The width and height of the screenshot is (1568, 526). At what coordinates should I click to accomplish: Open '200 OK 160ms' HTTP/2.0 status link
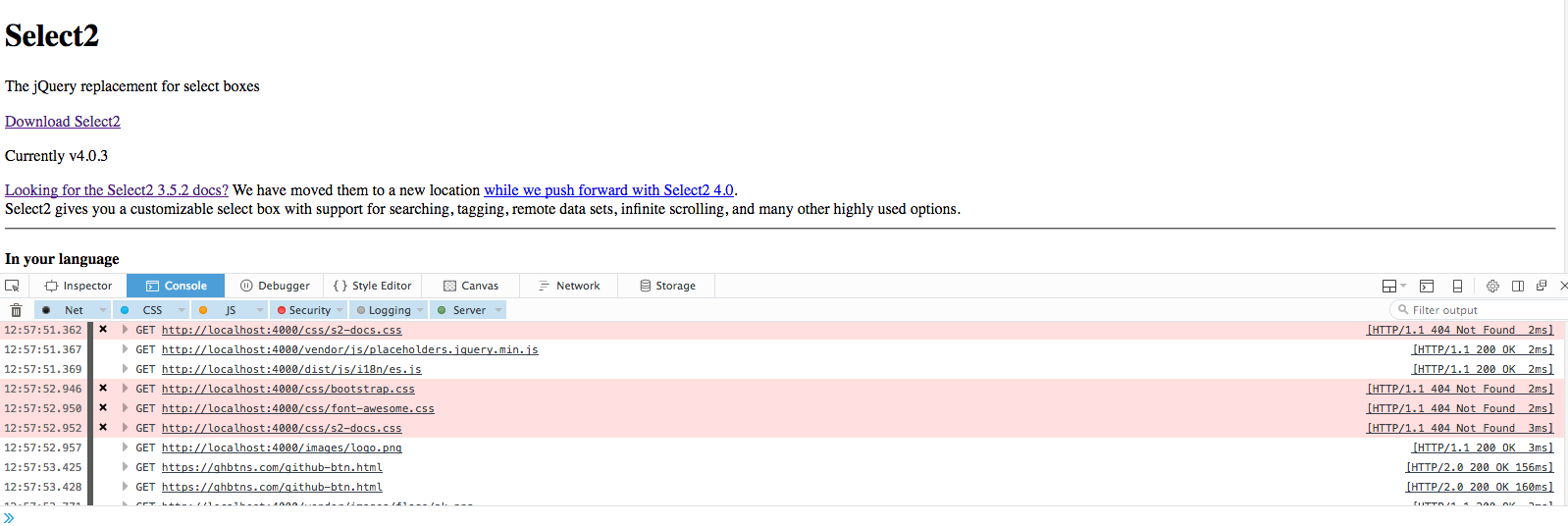coord(1480,487)
